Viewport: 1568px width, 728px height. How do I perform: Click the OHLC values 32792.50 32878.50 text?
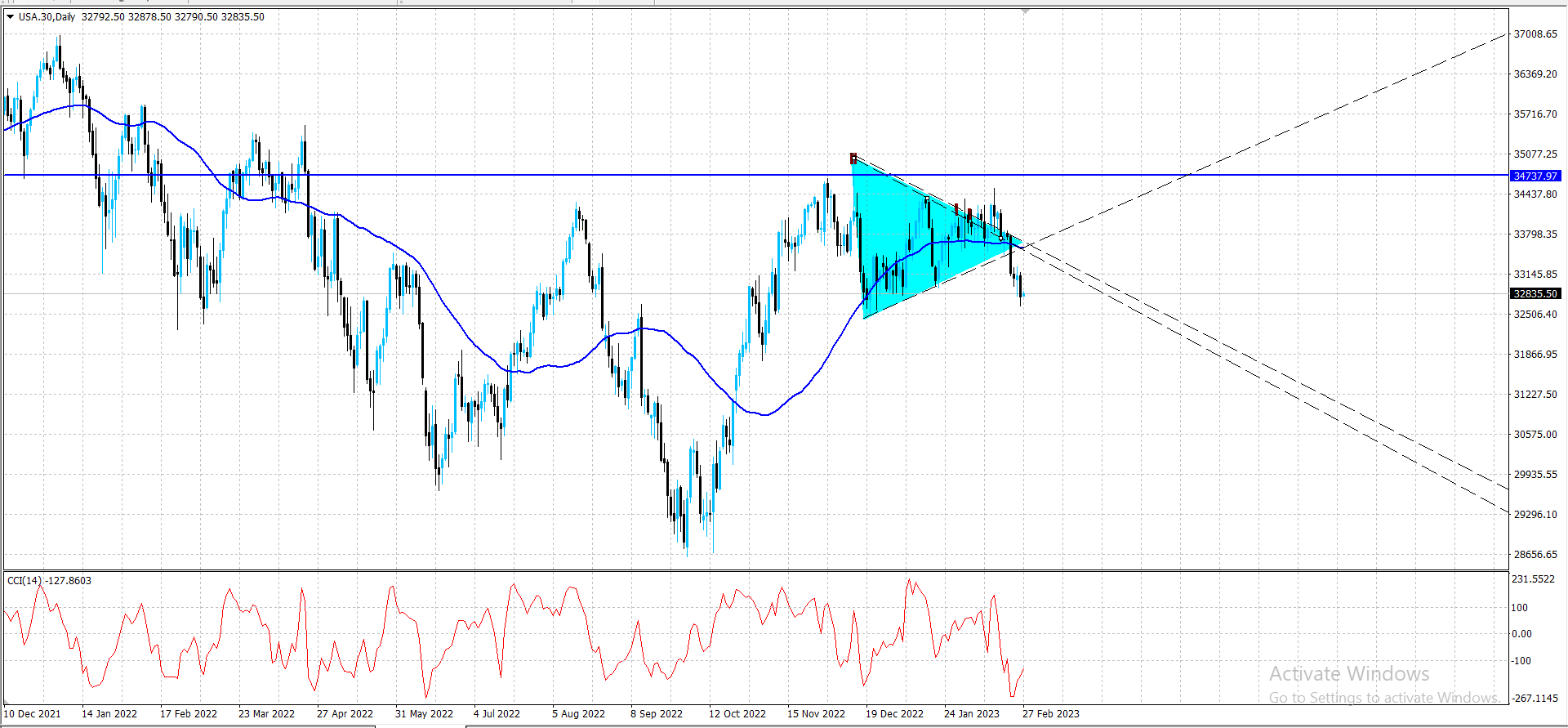[127, 16]
